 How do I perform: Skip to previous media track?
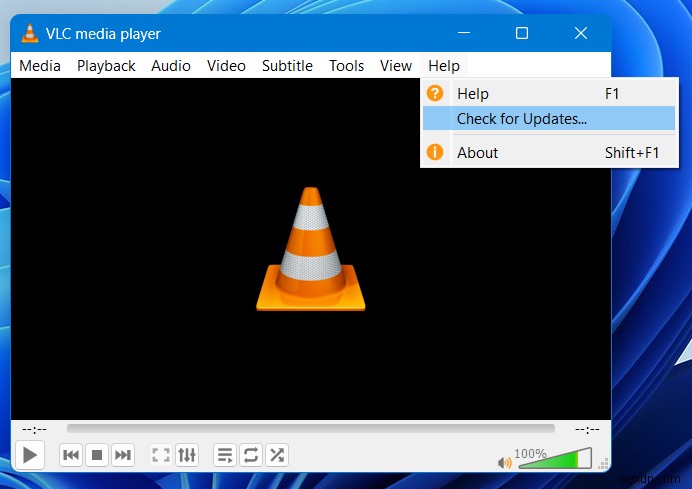point(71,455)
